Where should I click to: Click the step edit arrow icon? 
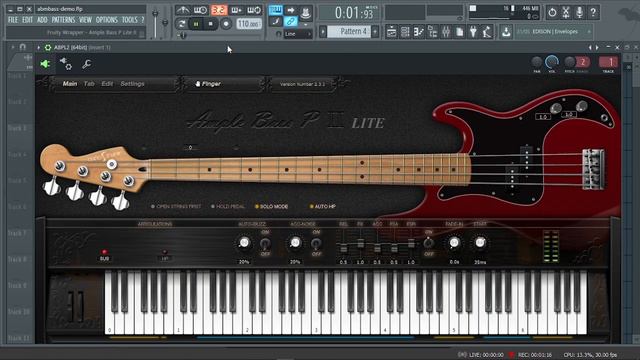291,10
